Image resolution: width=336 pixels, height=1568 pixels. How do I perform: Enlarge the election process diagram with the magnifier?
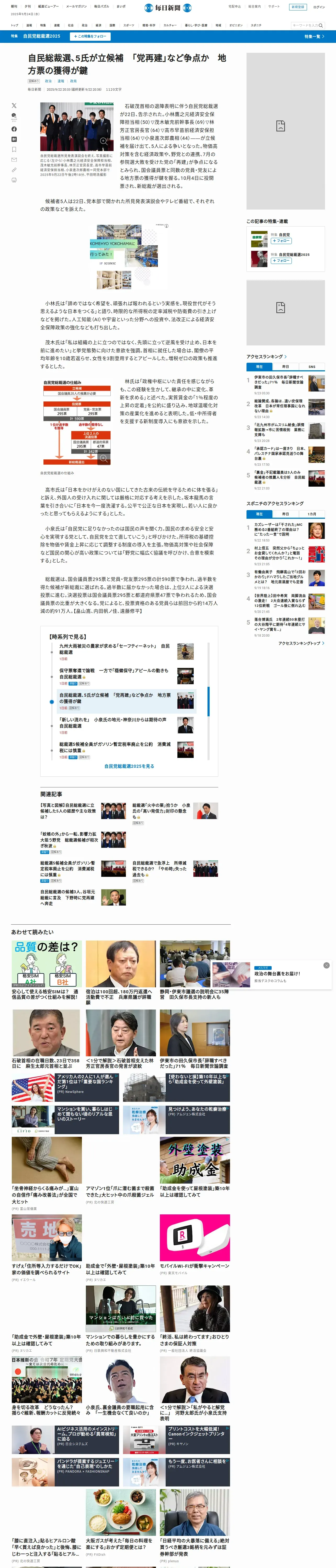pos(104,459)
